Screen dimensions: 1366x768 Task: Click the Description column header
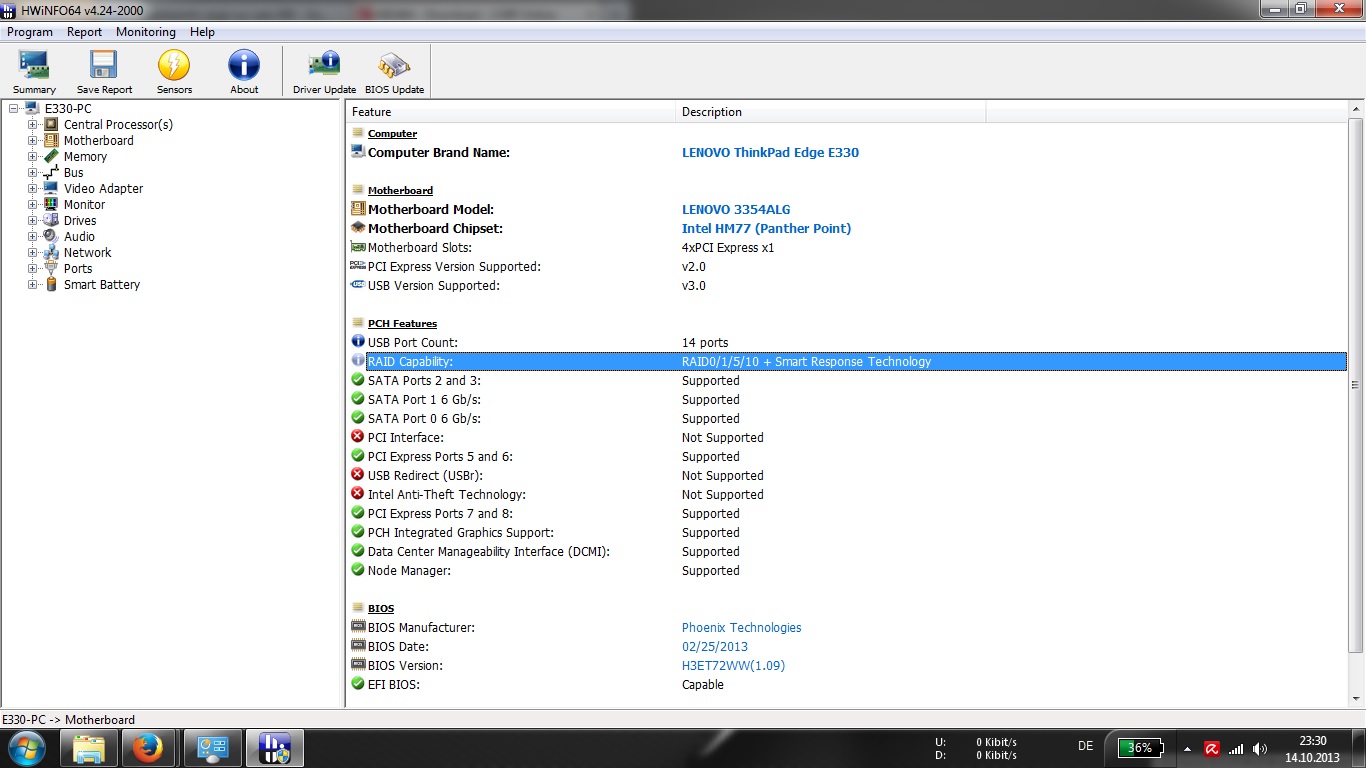(831, 112)
